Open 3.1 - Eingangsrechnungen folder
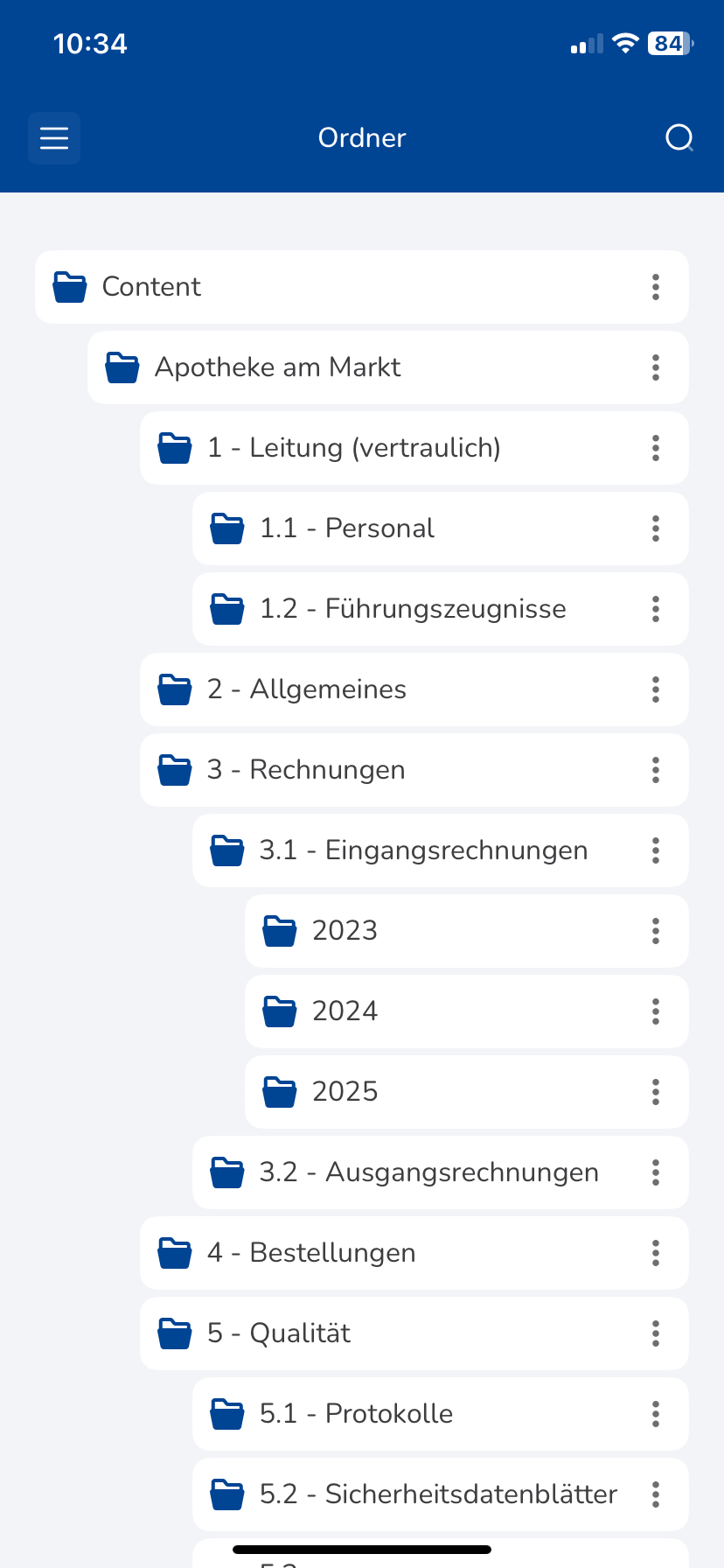This screenshot has height=1568, width=724. pyautogui.click(x=423, y=850)
